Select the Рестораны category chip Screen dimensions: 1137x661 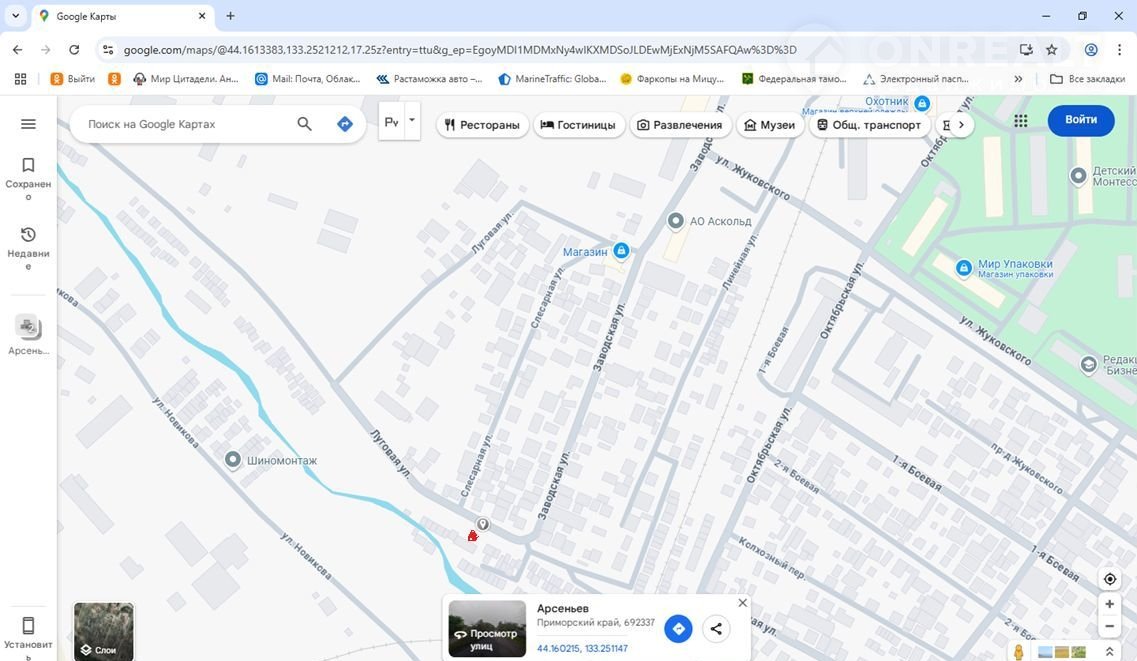pos(482,125)
